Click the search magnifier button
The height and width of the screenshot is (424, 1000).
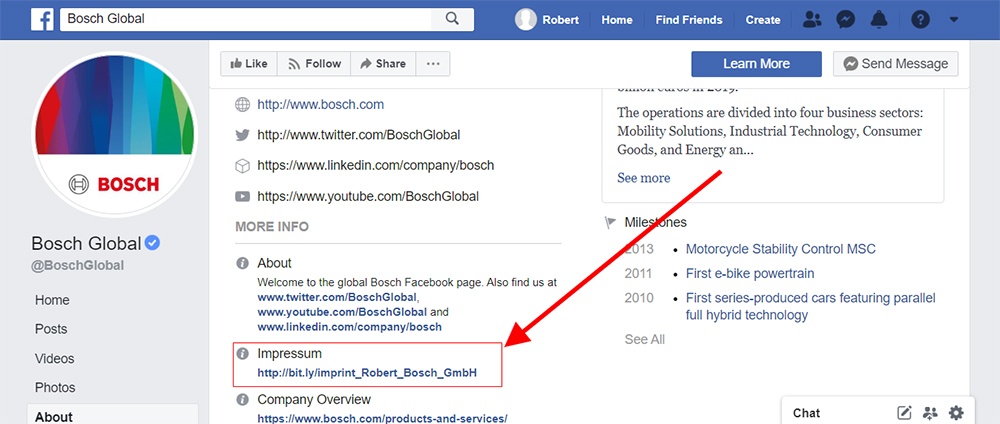coord(452,19)
